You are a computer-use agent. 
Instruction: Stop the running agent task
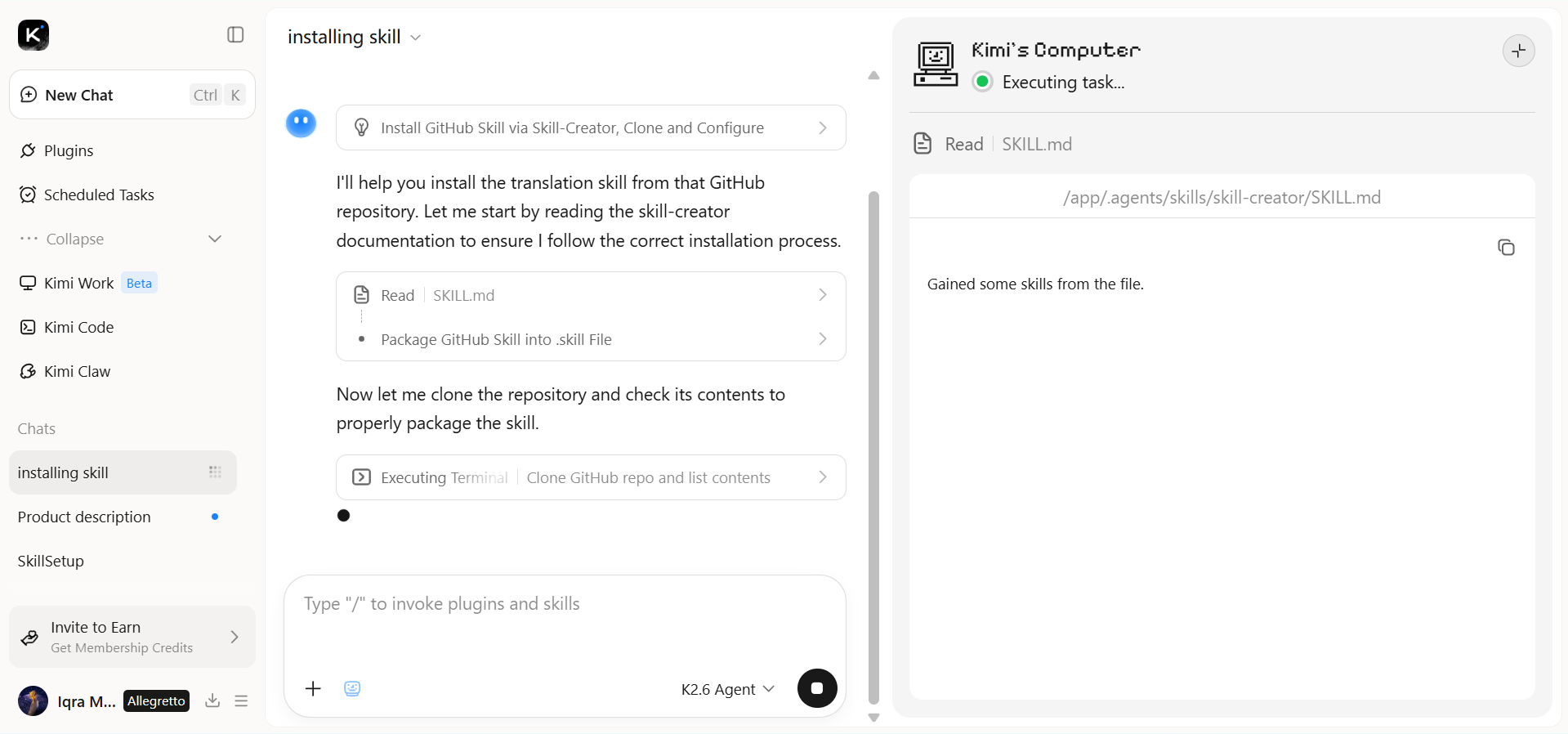point(817,688)
